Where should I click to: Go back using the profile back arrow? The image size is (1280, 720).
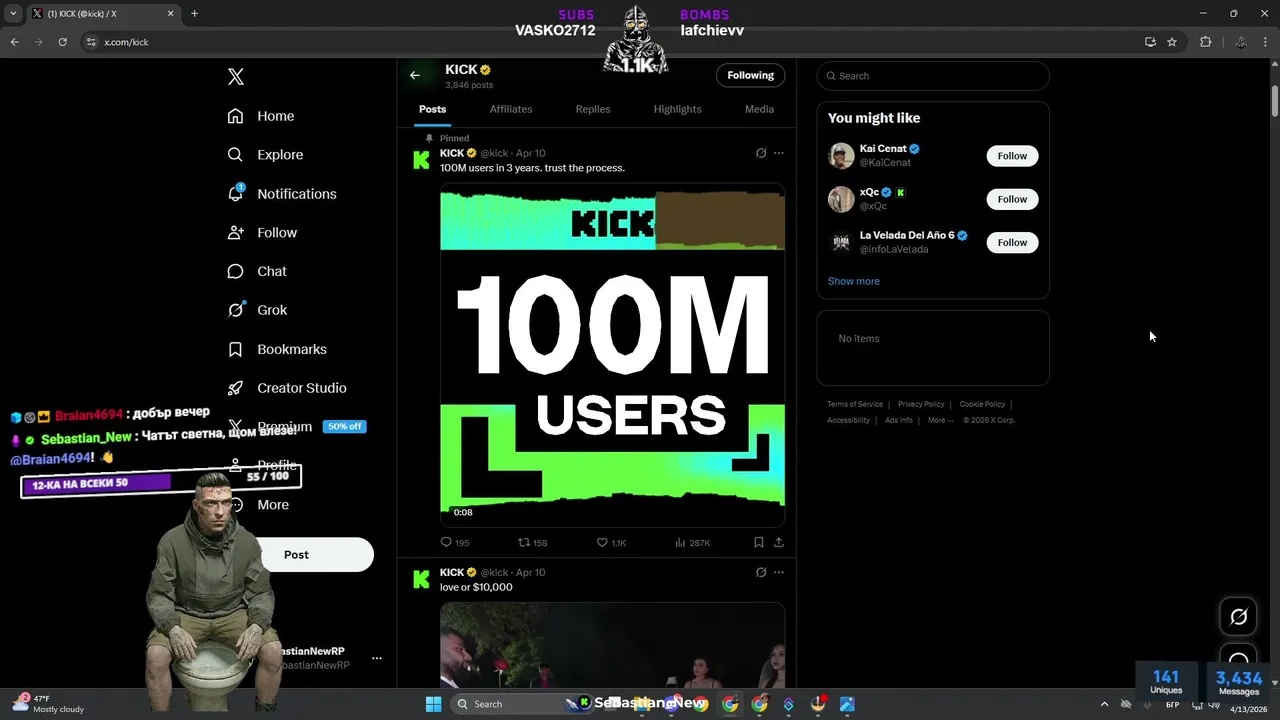[x=415, y=75]
